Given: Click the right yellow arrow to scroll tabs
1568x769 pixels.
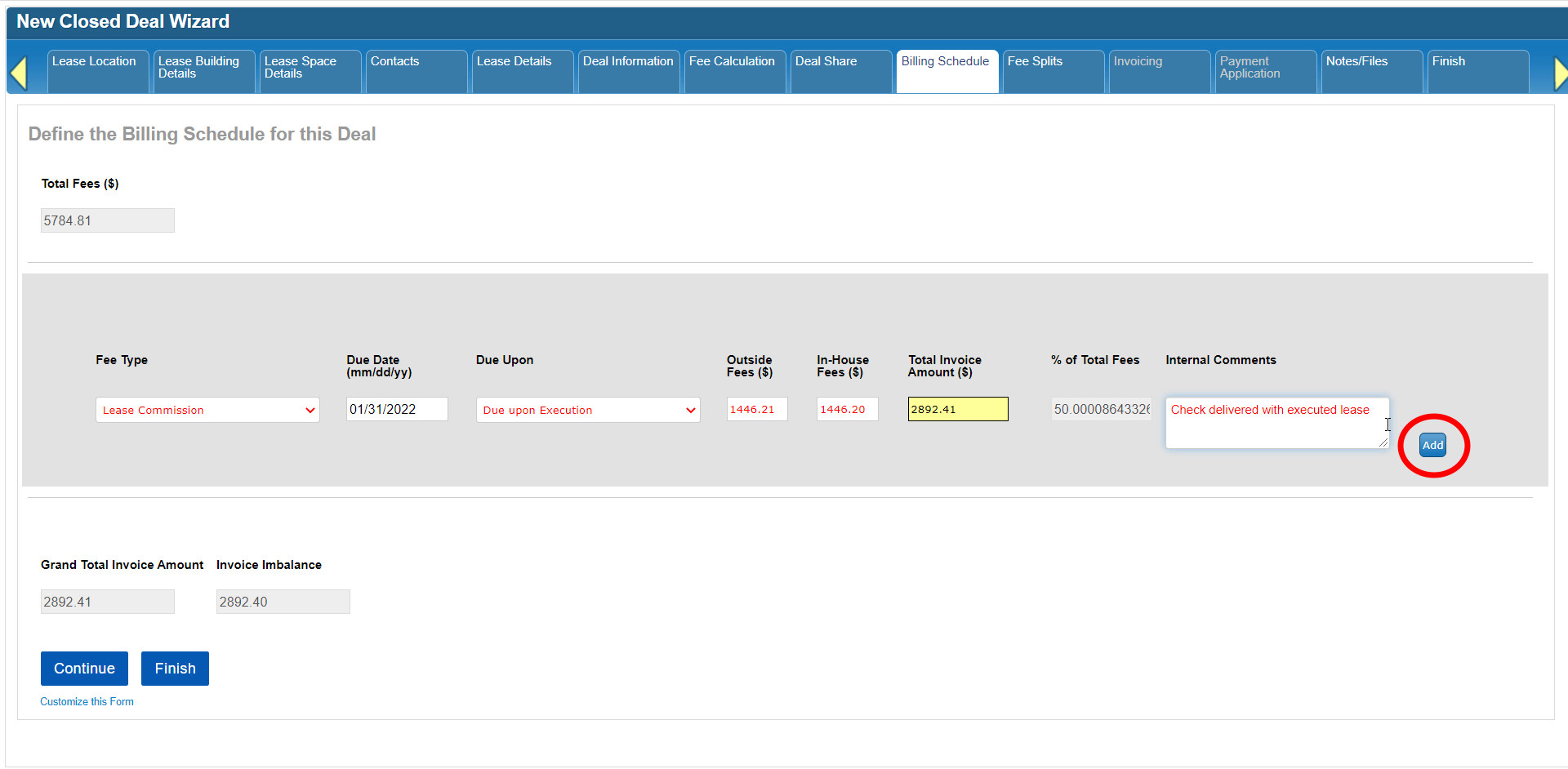Looking at the screenshot, I should pyautogui.click(x=1559, y=73).
